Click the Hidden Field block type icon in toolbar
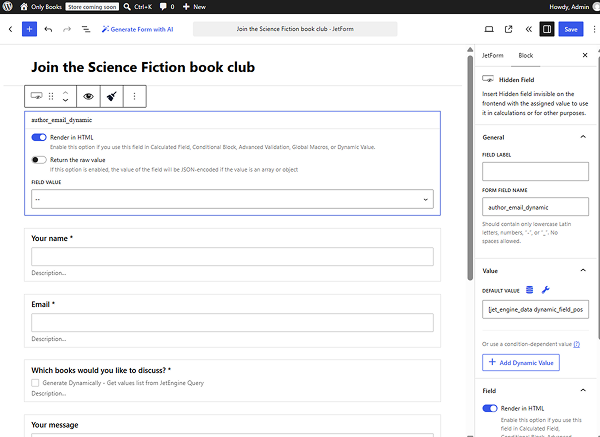This screenshot has height=437, width=600. click(x=36, y=96)
